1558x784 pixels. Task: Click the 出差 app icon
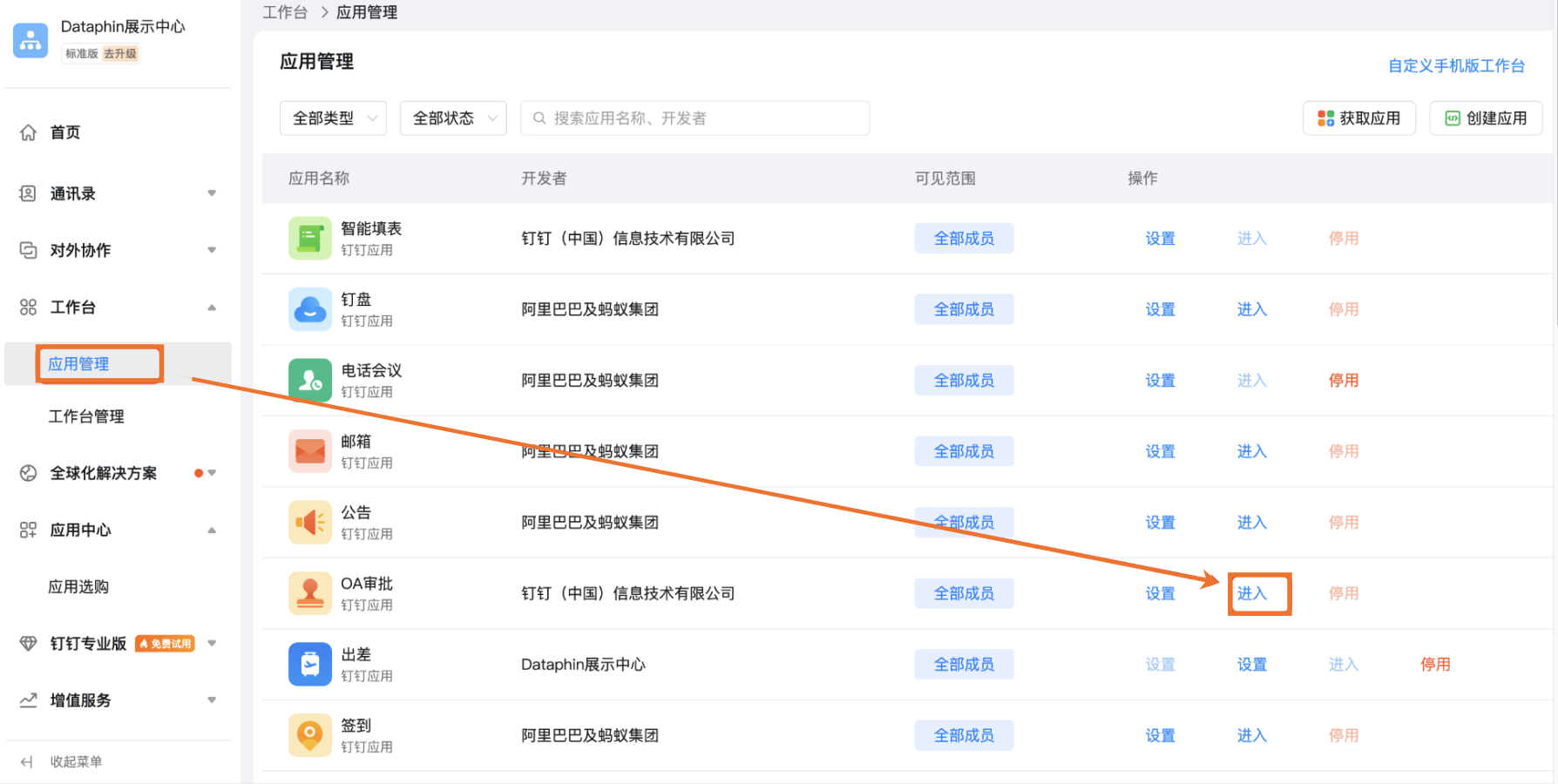pos(310,665)
